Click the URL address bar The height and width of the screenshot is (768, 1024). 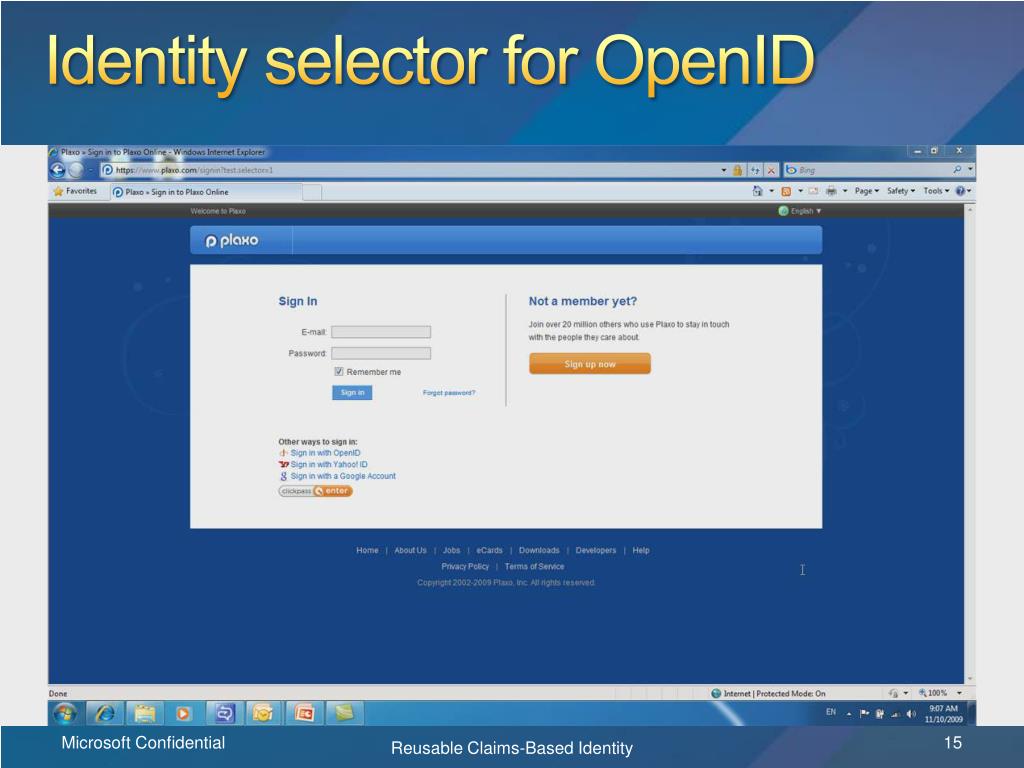click(415, 170)
